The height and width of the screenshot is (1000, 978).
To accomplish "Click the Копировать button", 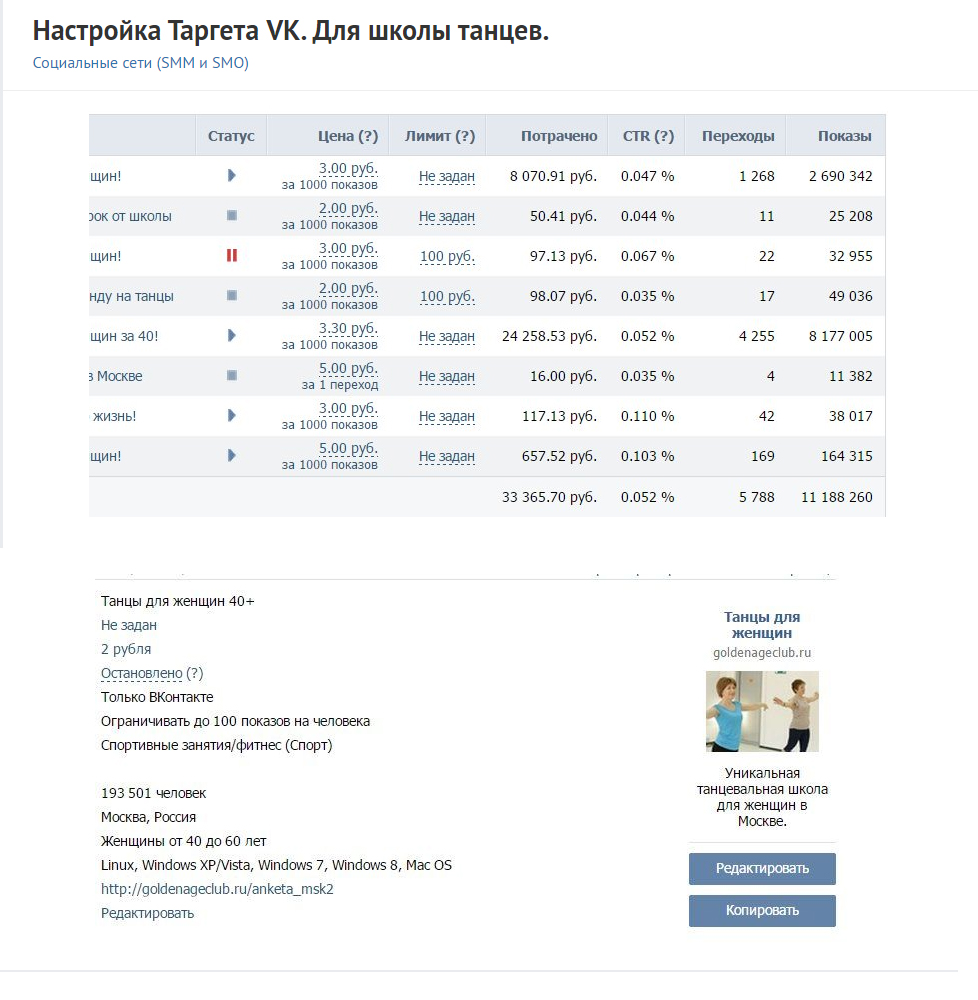I will 762,911.
